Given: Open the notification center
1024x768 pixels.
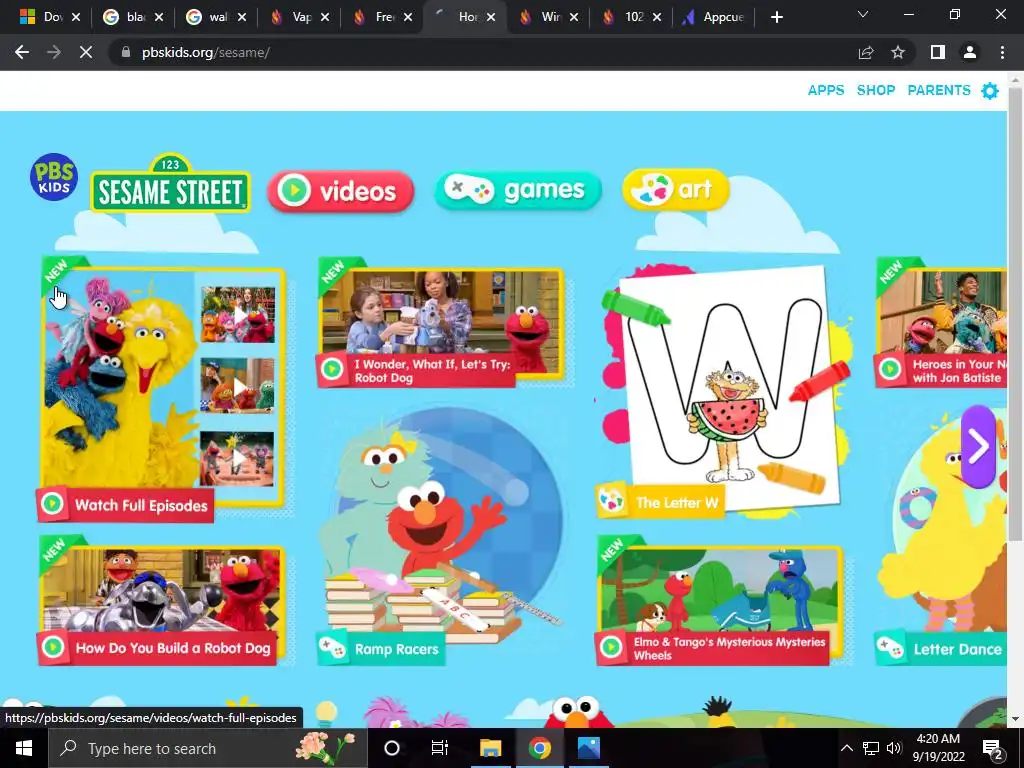Looking at the screenshot, I should [993, 748].
